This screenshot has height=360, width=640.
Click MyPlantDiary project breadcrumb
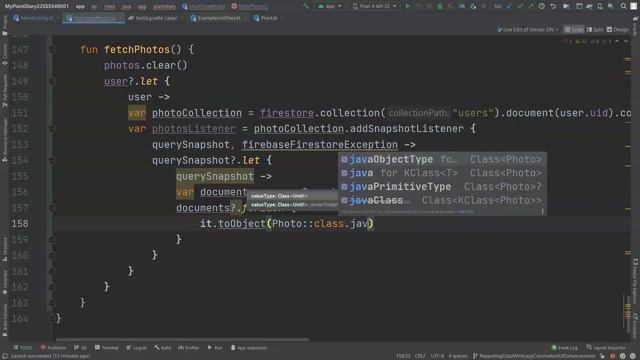(37, 6)
